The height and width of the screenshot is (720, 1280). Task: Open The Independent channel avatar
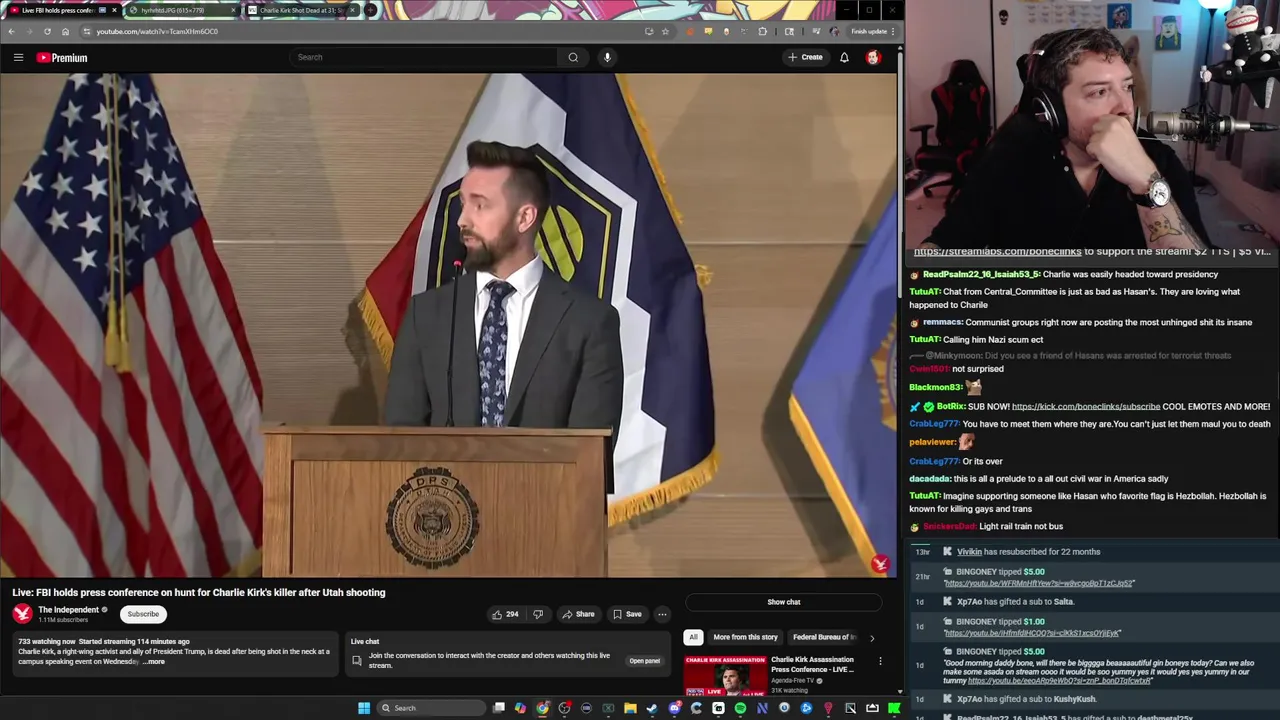pos(22,614)
